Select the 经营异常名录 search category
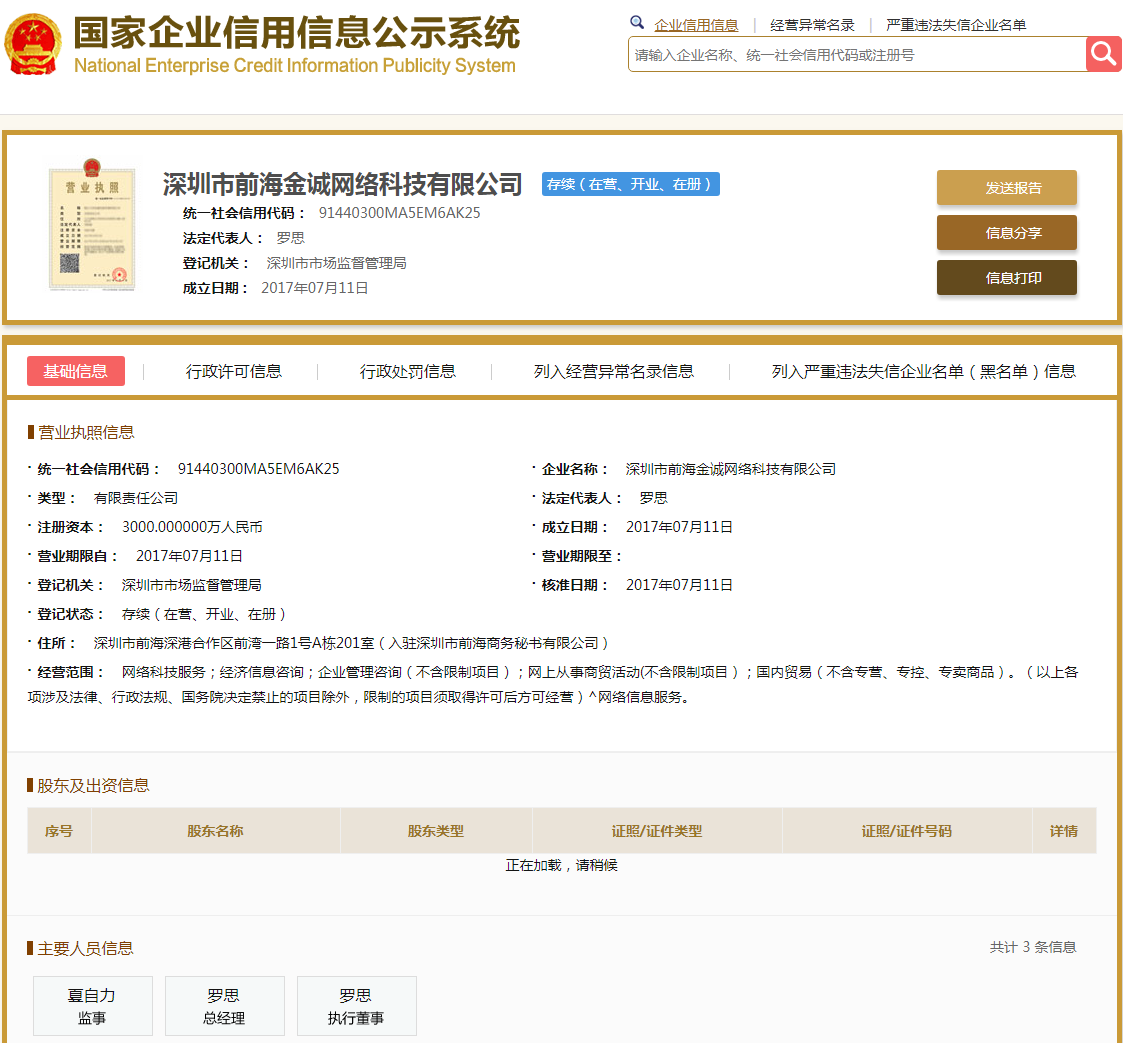1123x1043 pixels. point(812,25)
